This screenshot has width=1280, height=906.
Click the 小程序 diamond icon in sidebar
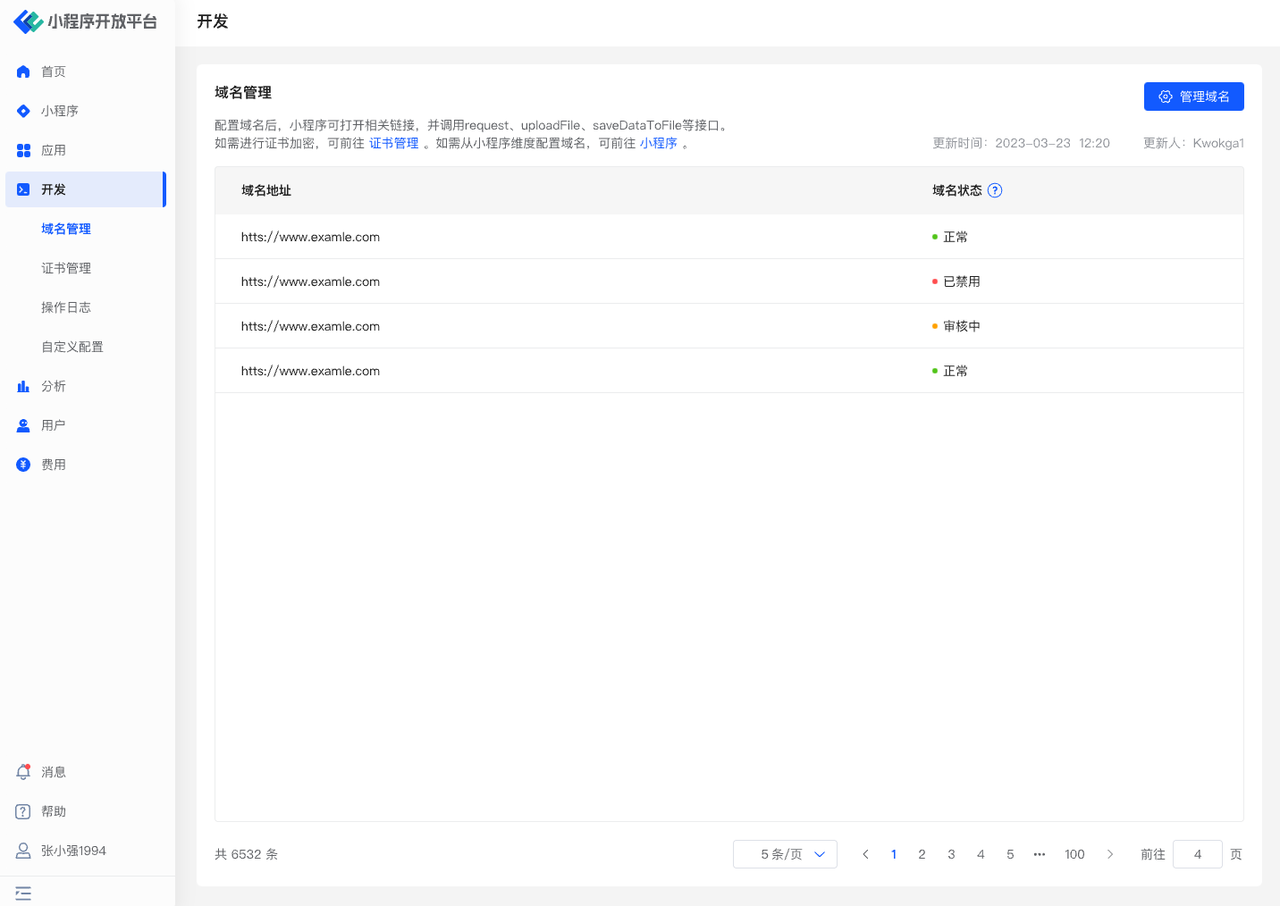pos(24,111)
